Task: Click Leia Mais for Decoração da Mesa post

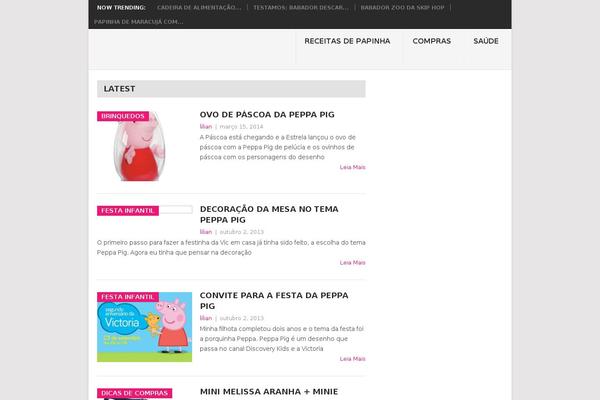Action: point(352,263)
